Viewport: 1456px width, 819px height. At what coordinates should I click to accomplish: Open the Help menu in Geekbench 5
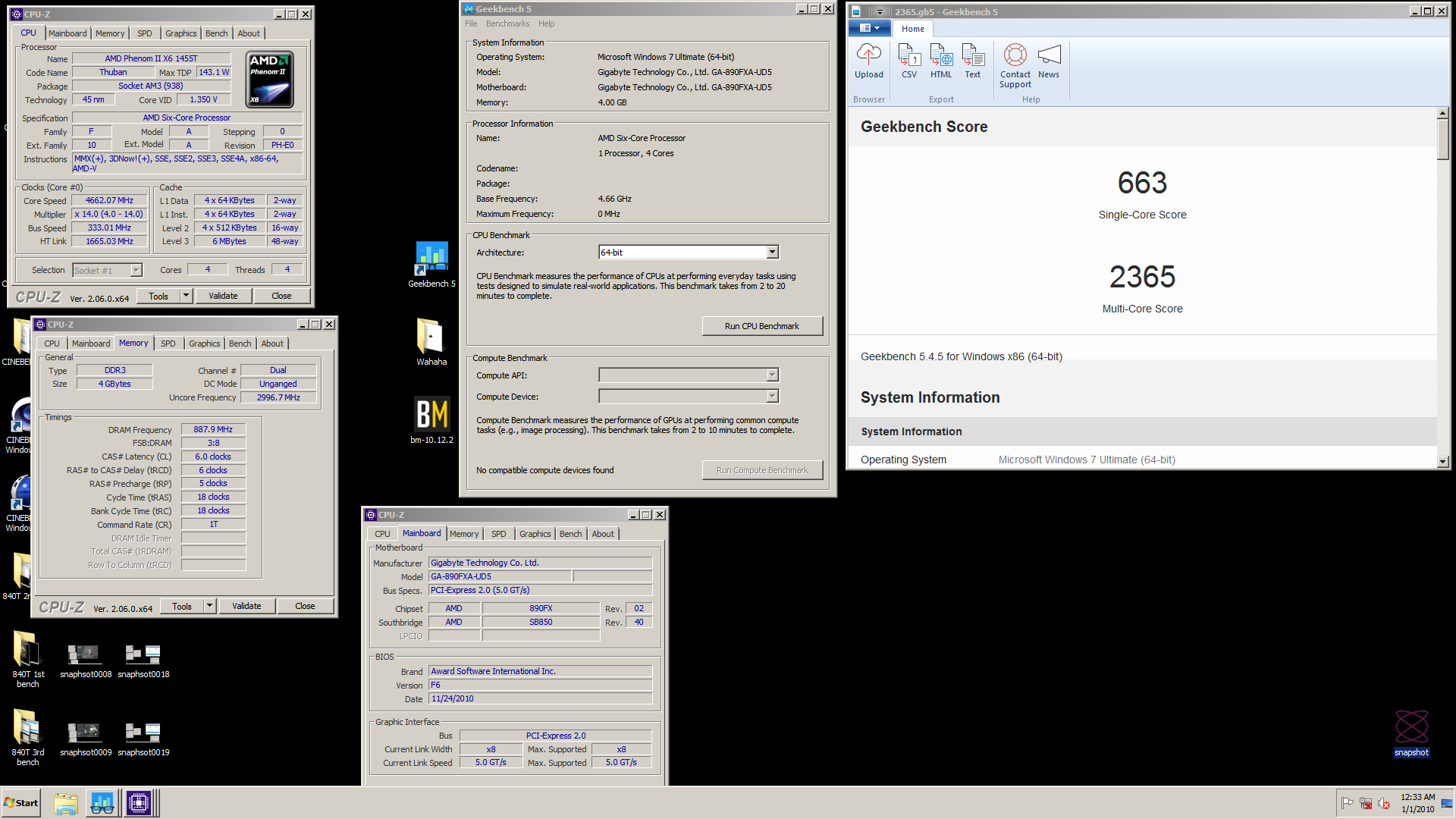[546, 24]
